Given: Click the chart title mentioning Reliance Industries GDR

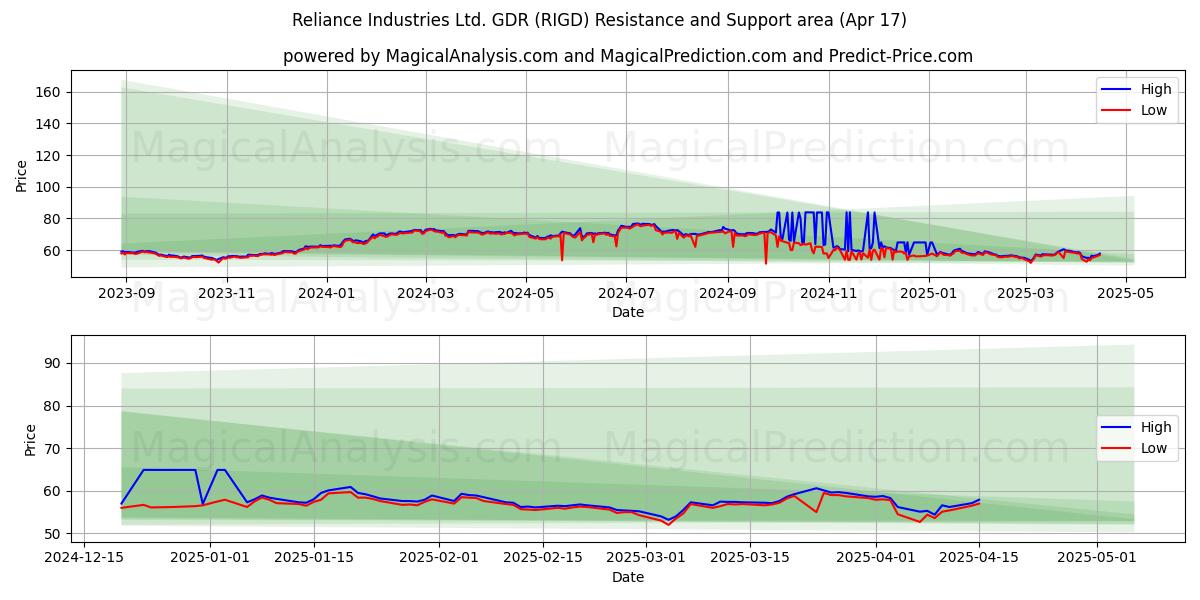Looking at the screenshot, I should tap(600, 20).
